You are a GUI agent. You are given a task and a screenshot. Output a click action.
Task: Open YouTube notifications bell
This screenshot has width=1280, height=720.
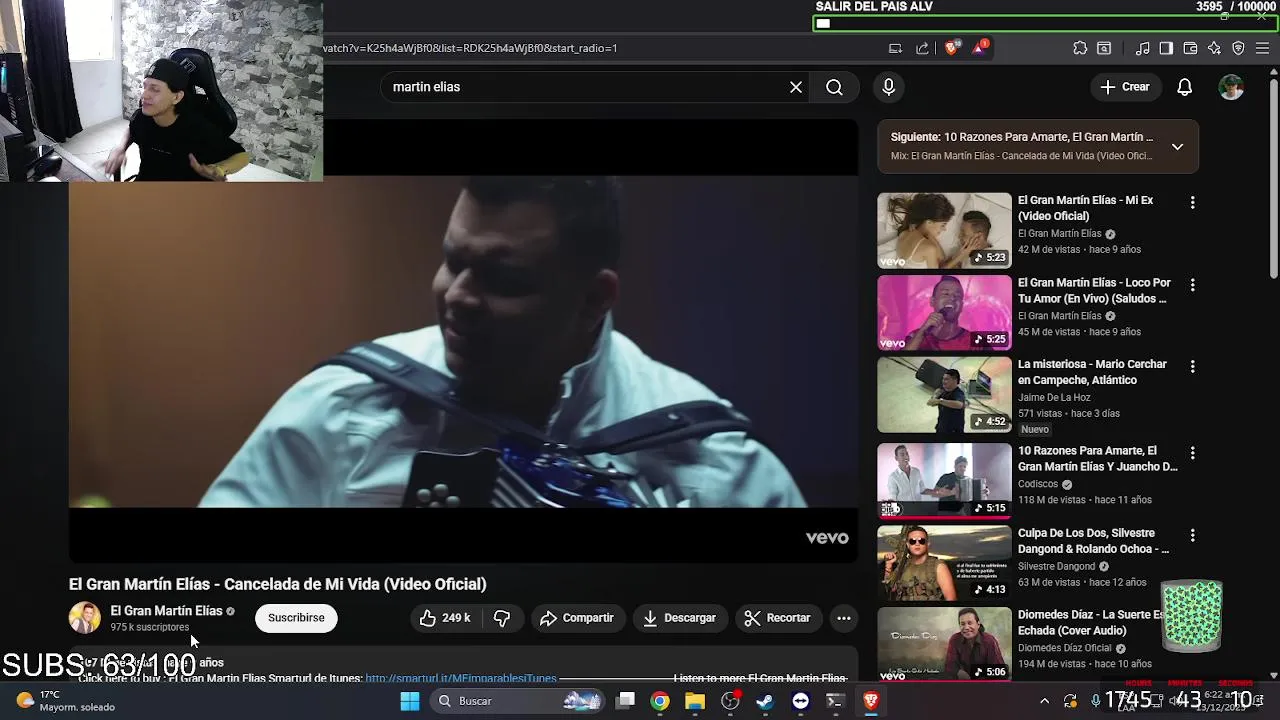[x=1184, y=87]
